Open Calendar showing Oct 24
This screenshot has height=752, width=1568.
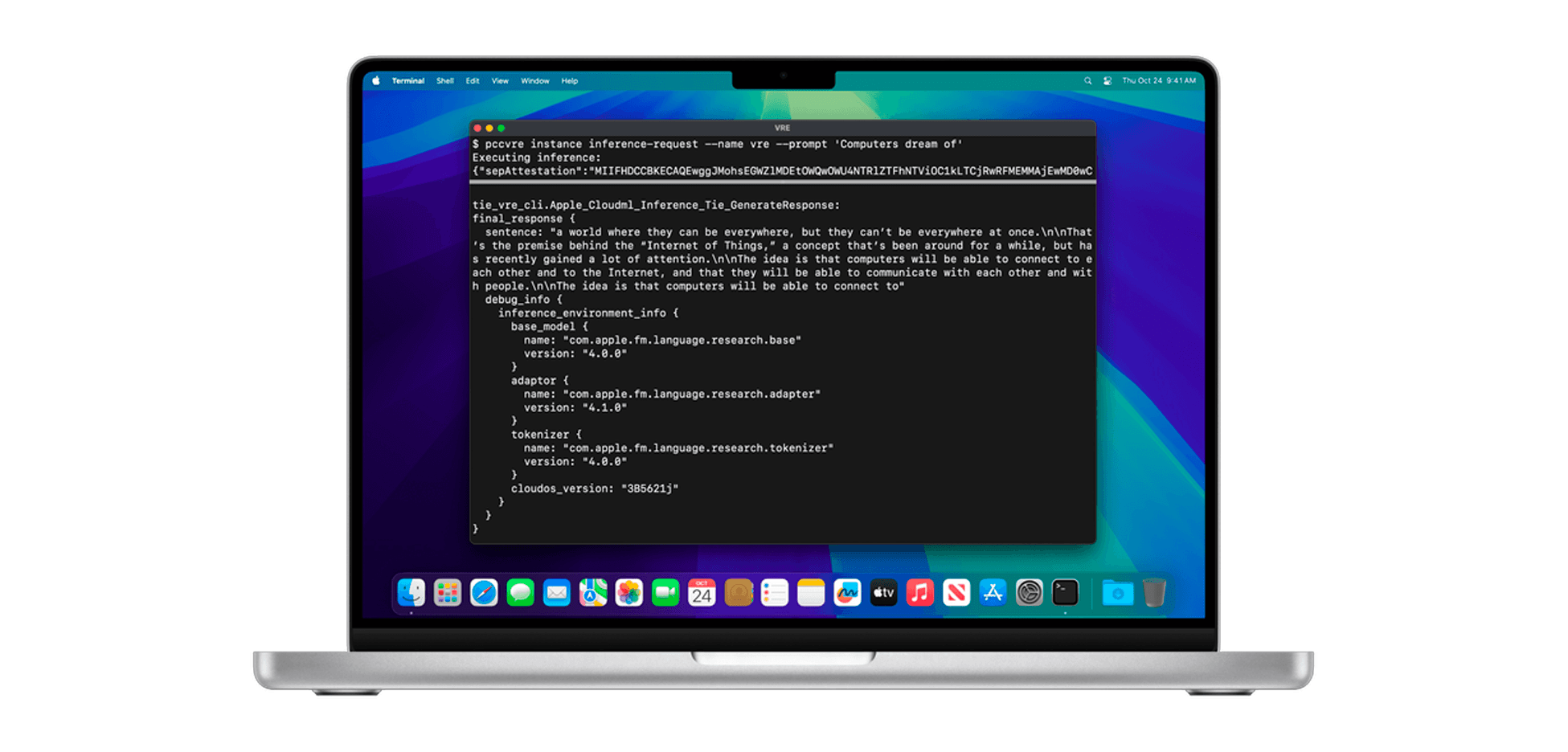(702, 593)
